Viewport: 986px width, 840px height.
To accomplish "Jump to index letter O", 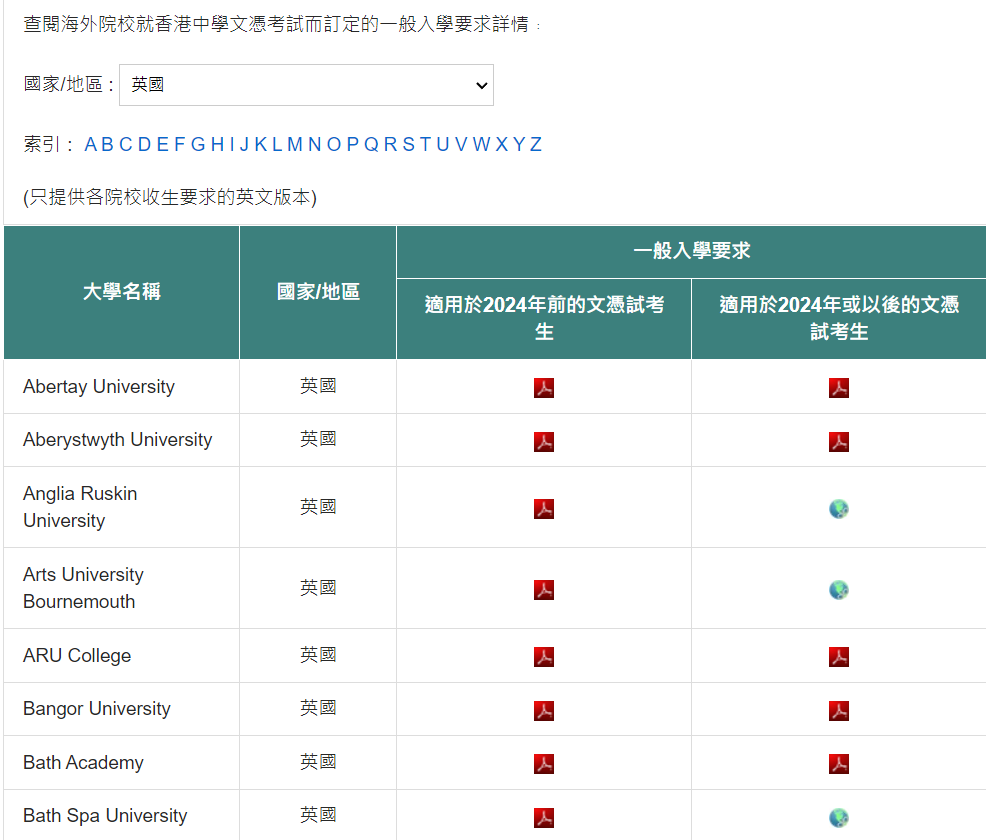I will click(x=334, y=145).
